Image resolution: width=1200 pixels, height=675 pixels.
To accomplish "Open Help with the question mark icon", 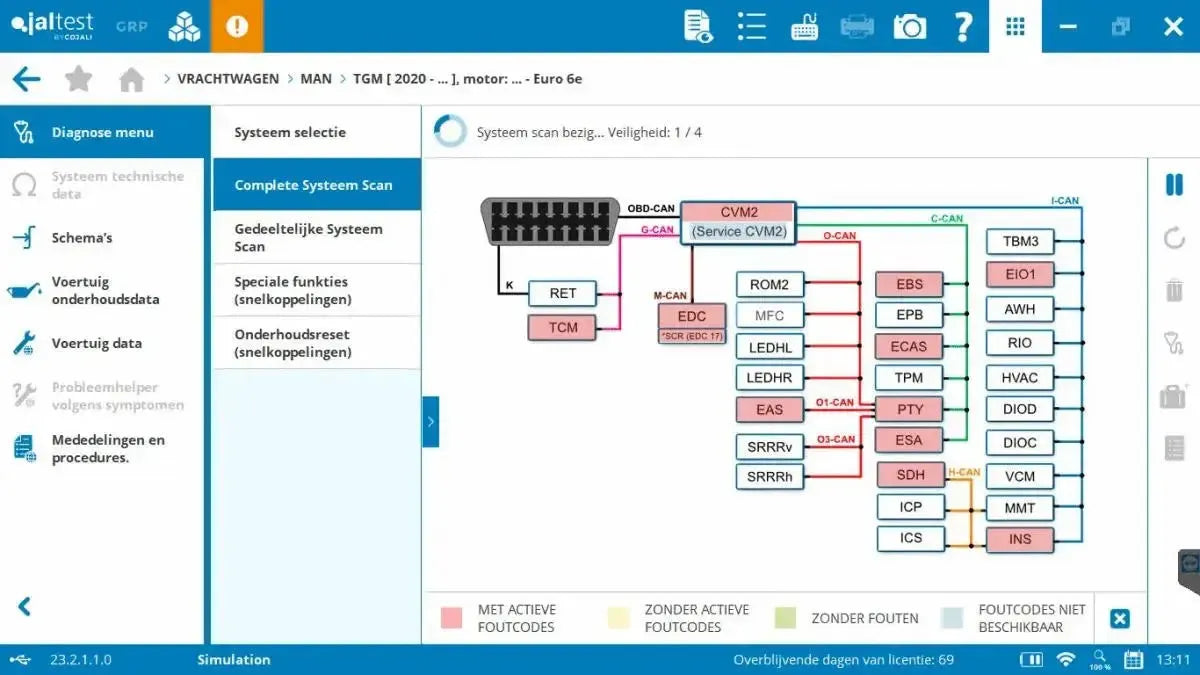I will 963,26.
